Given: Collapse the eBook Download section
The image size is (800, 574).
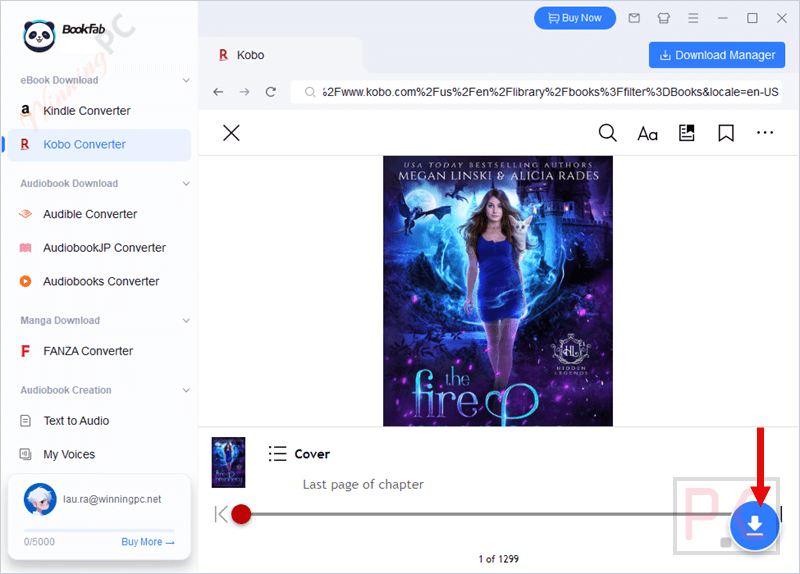Looking at the screenshot, I should [186, 81].
